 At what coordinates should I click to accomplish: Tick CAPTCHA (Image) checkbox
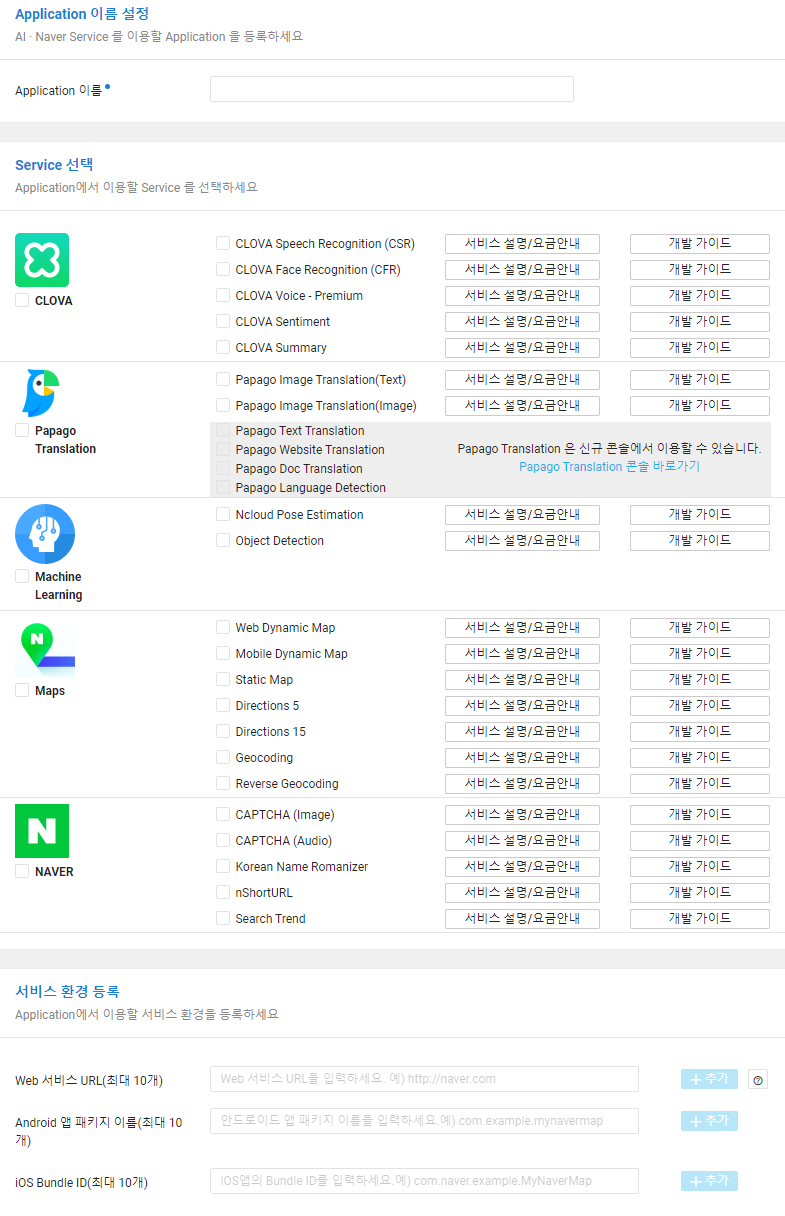(x=223, y=814)
